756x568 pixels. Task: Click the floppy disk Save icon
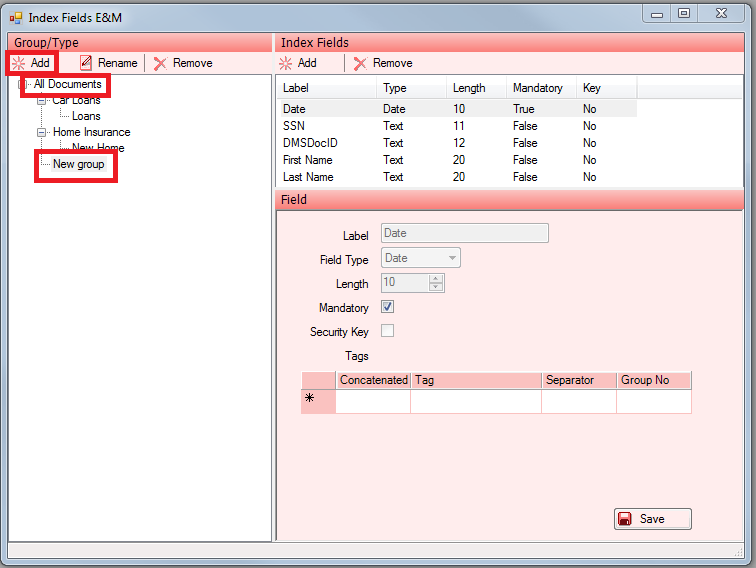(x=625, y=519)
